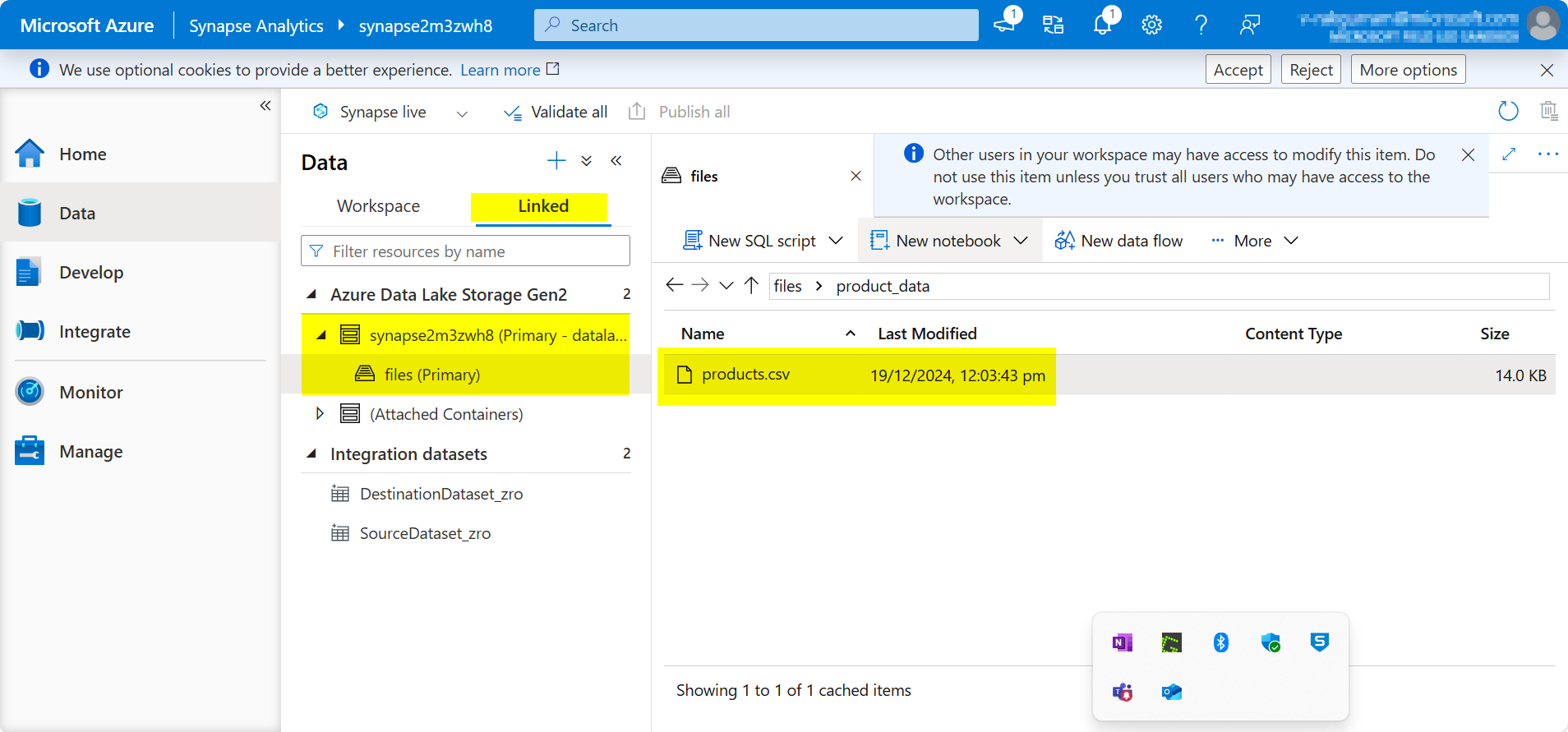
Task: Open the settings gear
Action: click(1152, 25)
